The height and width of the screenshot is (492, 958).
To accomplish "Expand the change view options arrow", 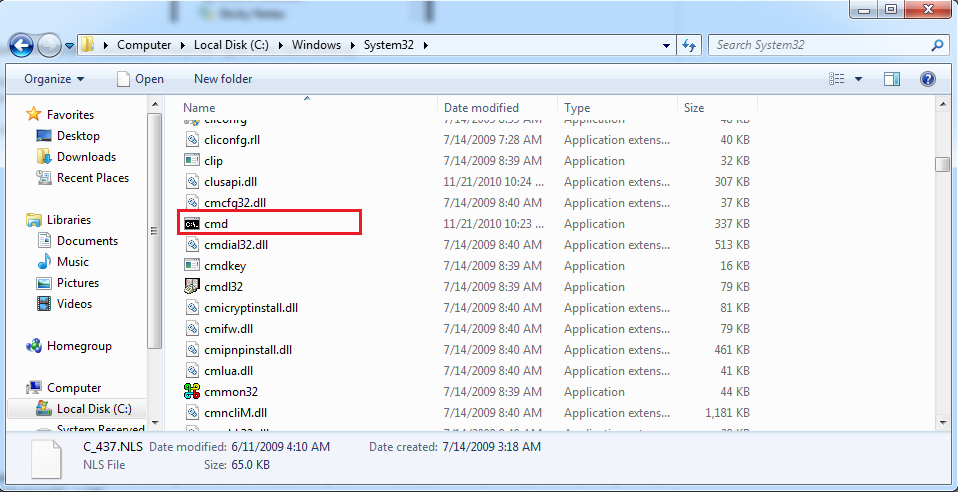I will point(859,79).
